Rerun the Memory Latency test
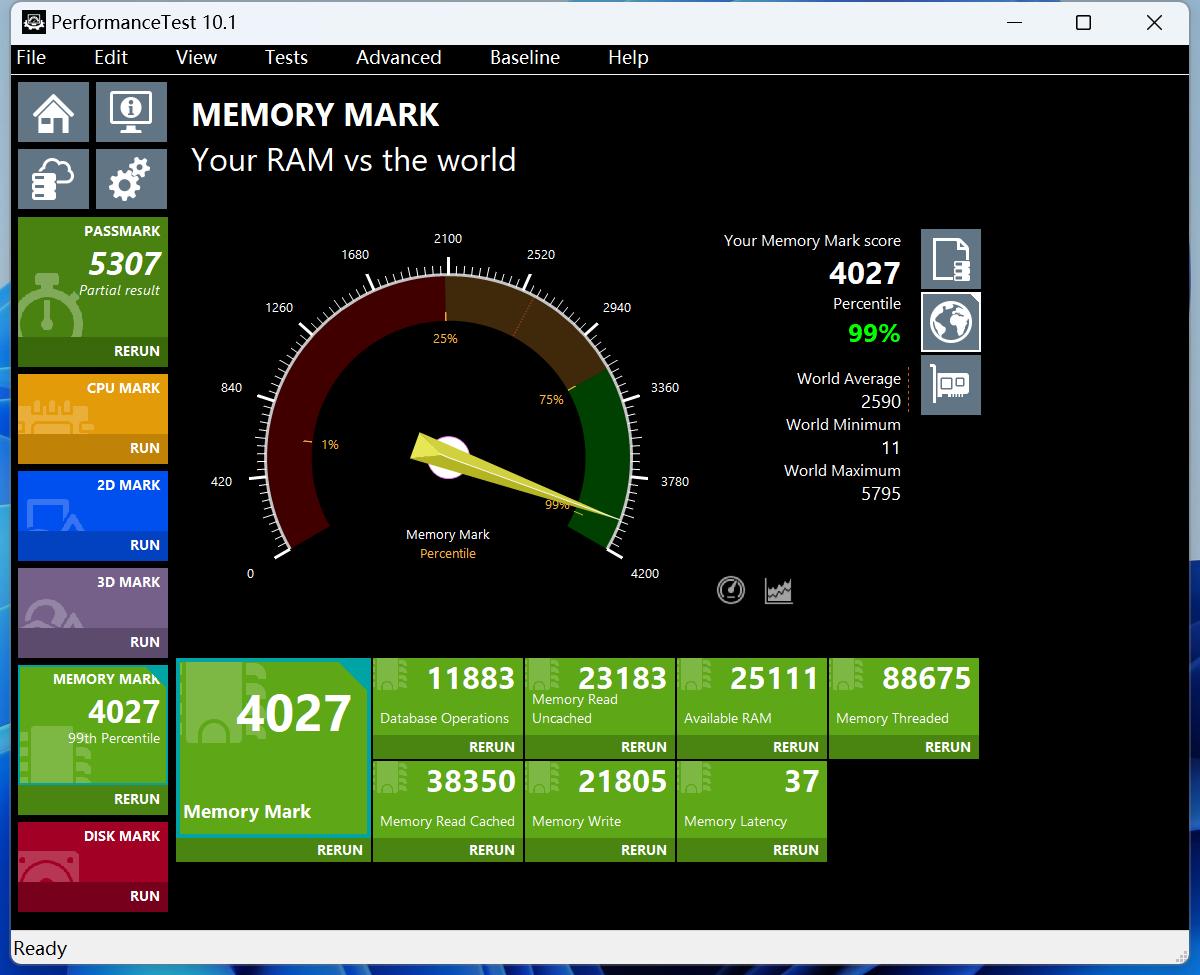The width and height of the screenshot is (1200, 975). [x=795, y=850]
